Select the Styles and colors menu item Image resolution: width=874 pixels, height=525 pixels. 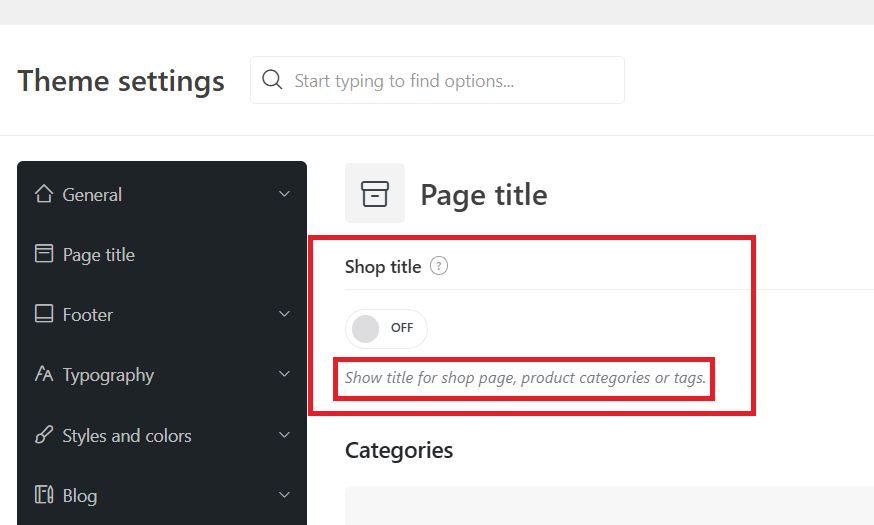(x=162, y=435)
